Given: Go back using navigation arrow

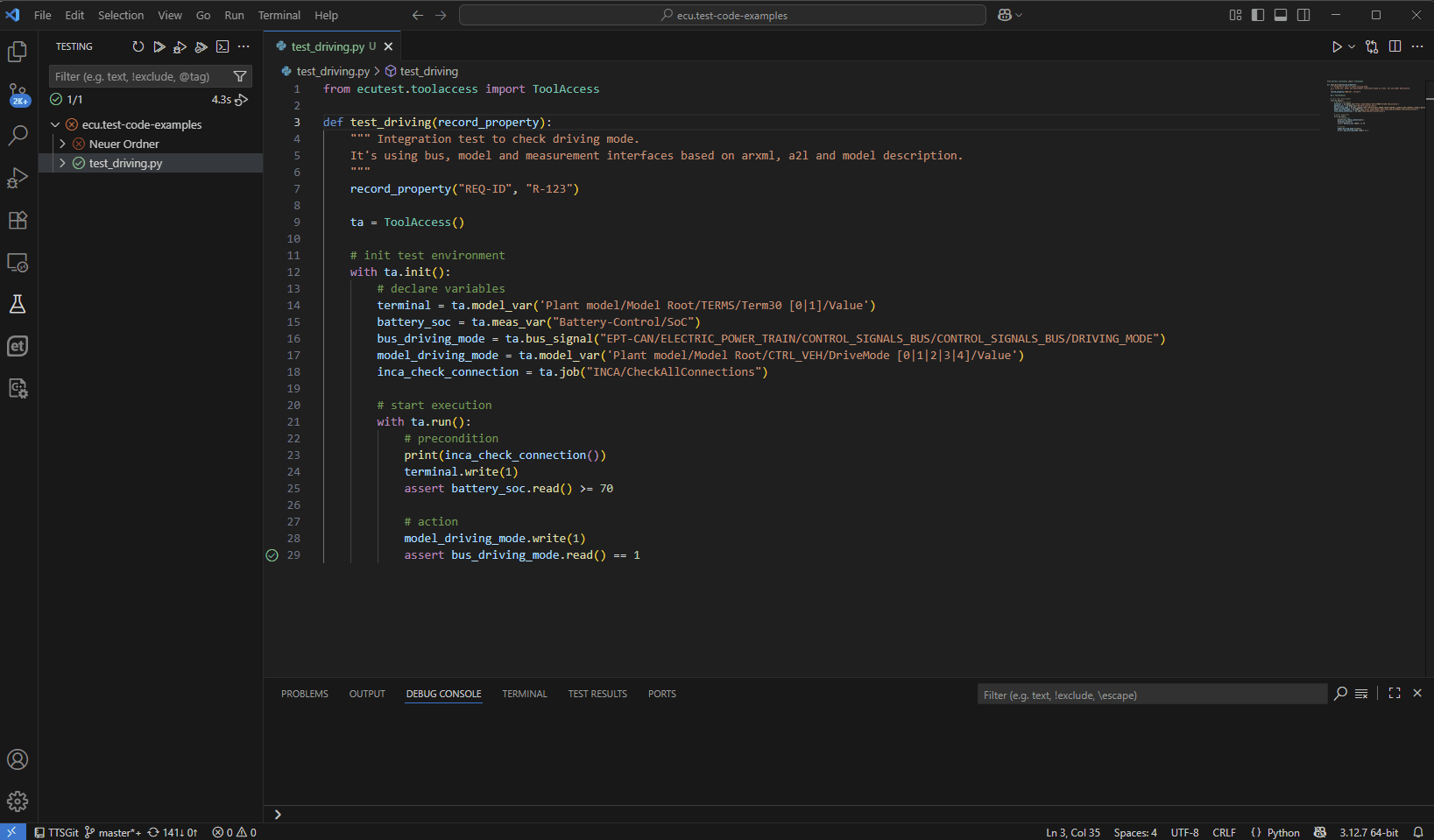Looking at the screenshot, I should pyautogui.click(x=418, y=15).
